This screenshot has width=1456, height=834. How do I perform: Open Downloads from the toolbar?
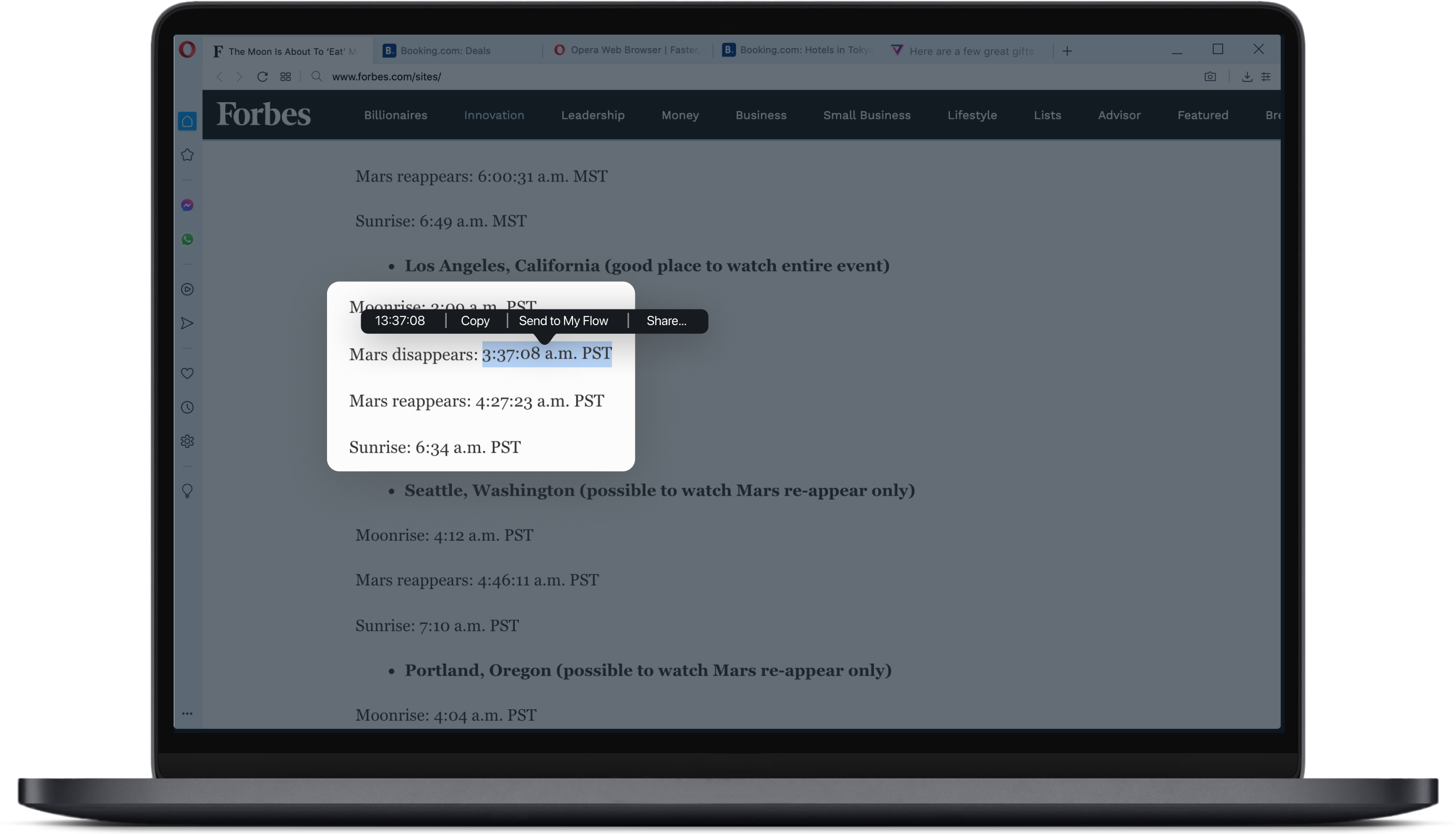click(1247, 76)
